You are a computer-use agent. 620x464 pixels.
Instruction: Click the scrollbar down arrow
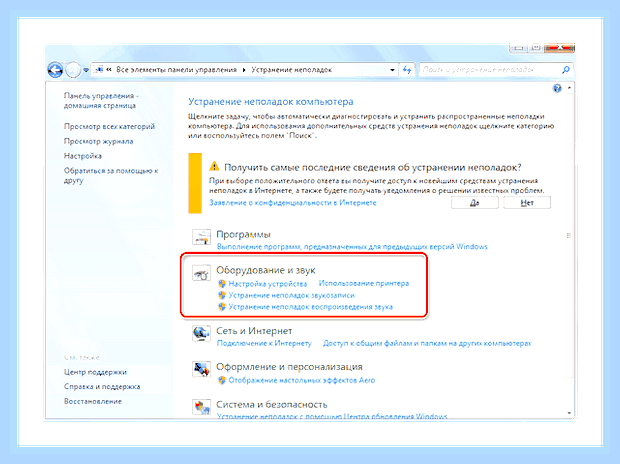[x=569, y=413]
